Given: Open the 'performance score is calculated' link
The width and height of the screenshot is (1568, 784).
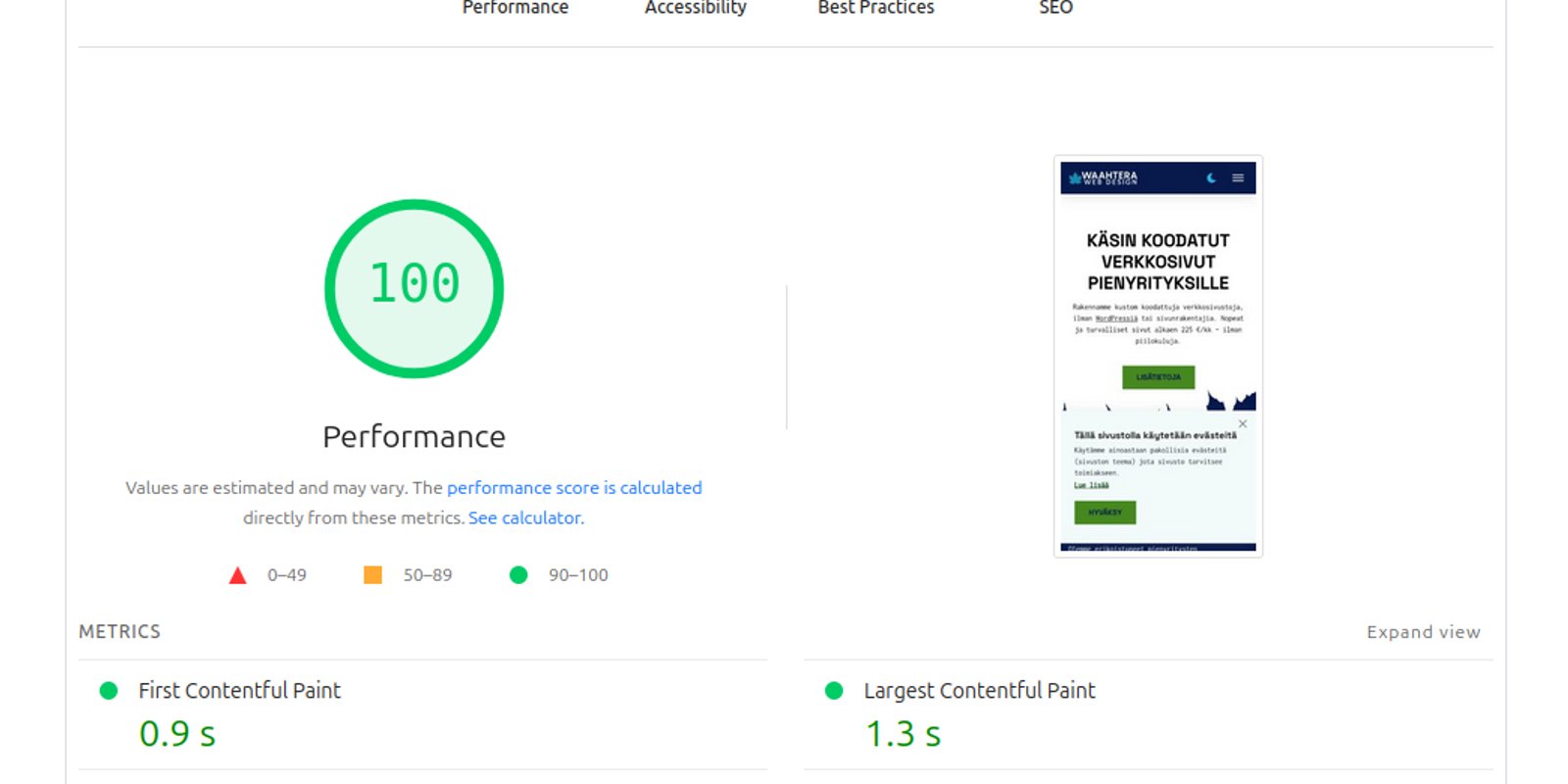Looking at the screenshot, I should coord(574,488).
